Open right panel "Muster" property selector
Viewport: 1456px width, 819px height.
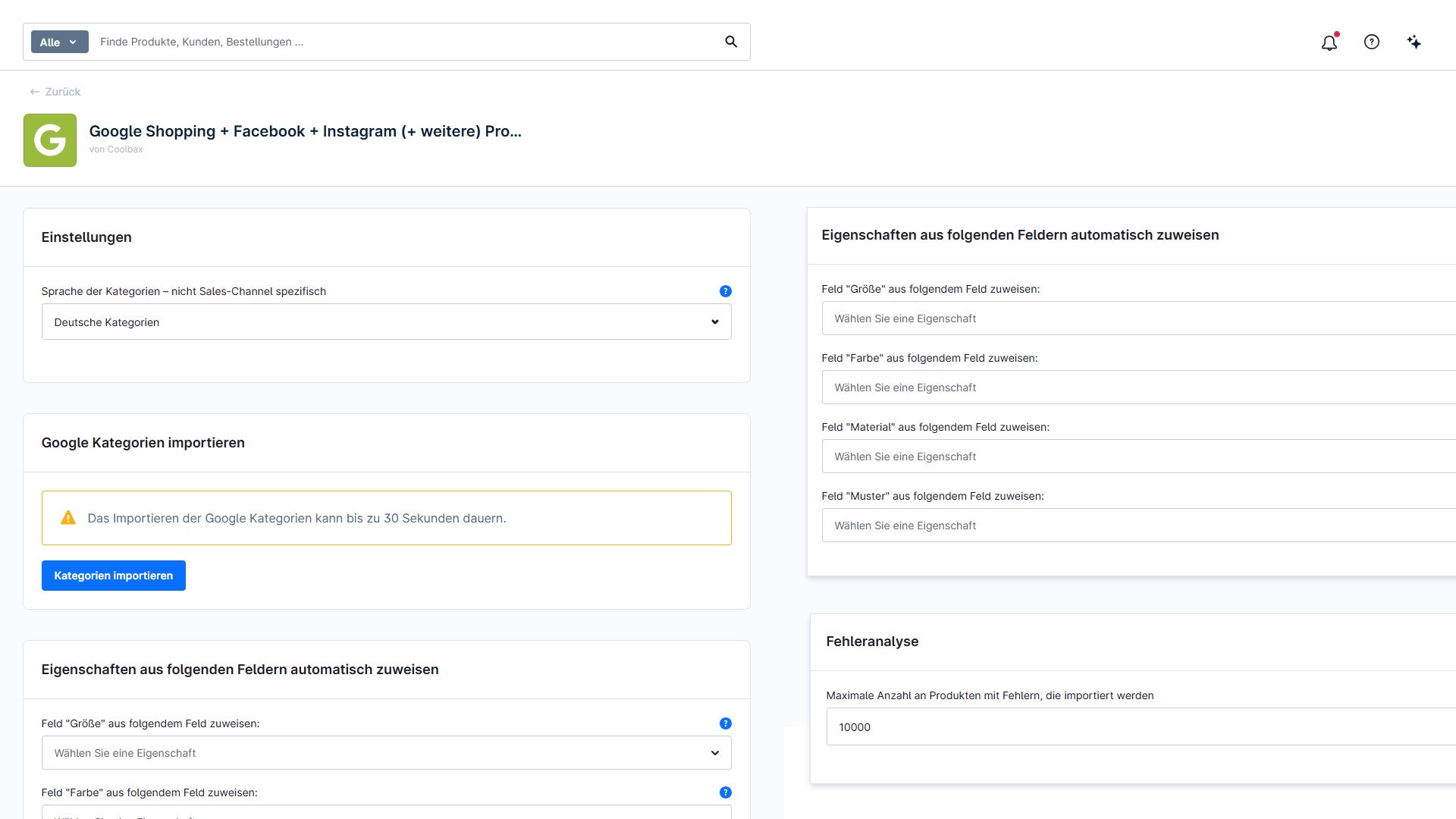[1139, 526]
